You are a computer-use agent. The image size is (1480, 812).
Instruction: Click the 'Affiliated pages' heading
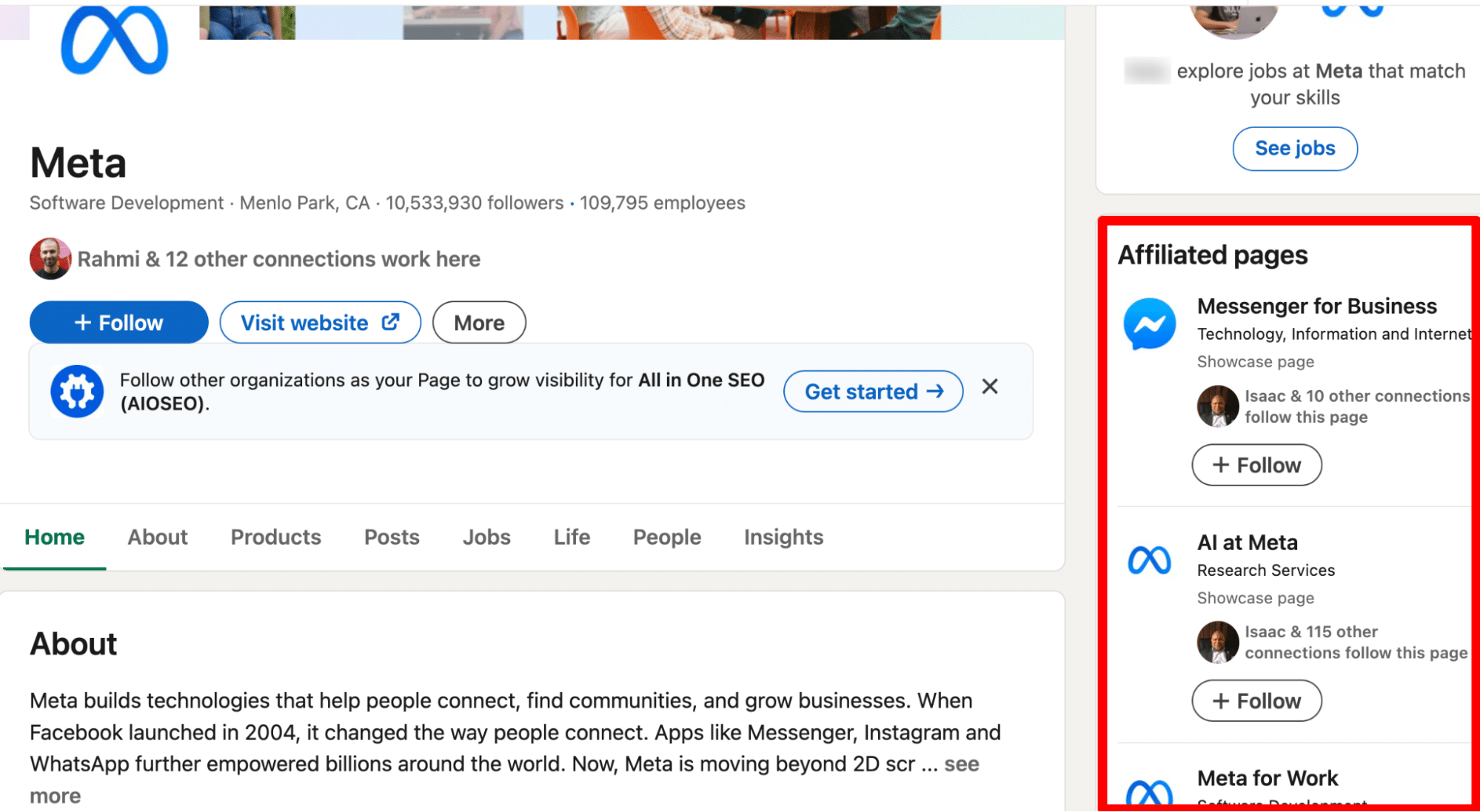point(1213,255)
